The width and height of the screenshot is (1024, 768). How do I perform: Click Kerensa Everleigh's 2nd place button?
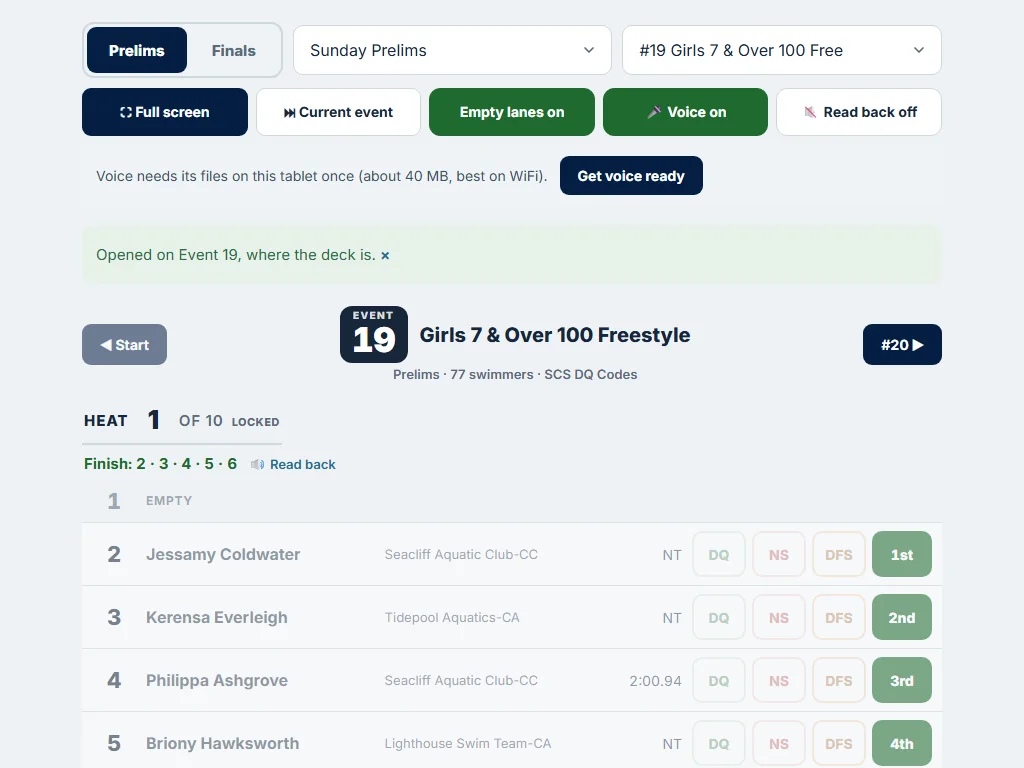(x=902, y=617)
